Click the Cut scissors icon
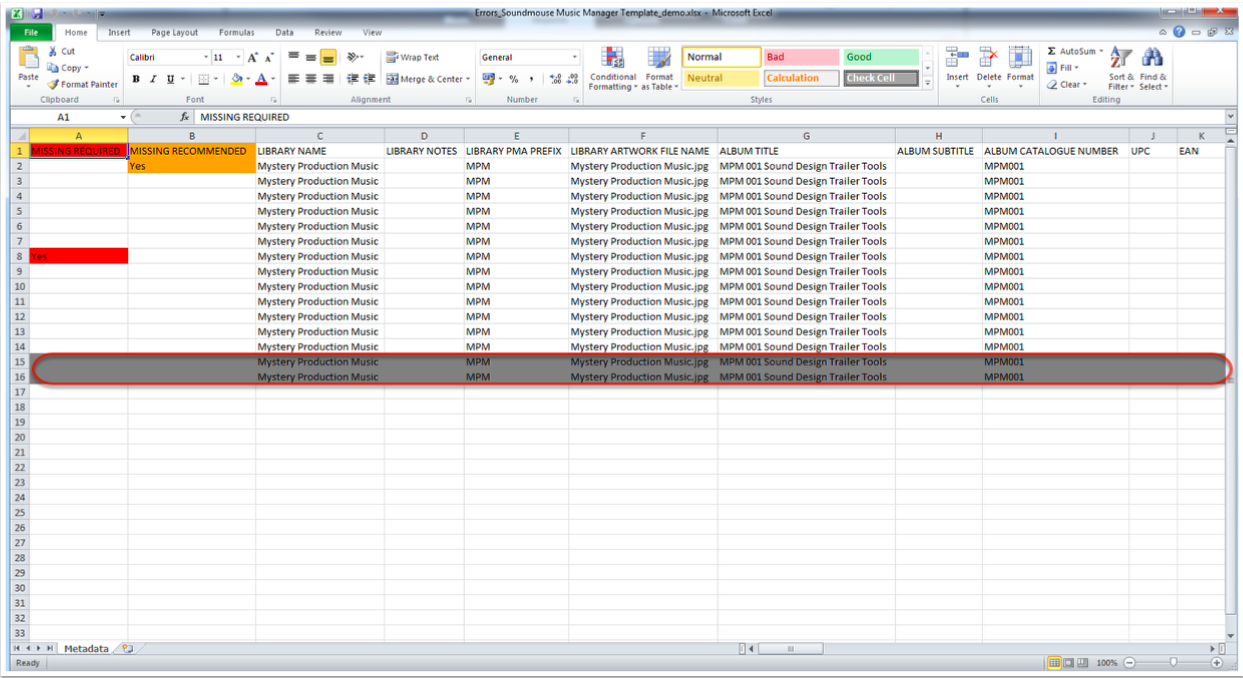This screenshot has height=678, width=1243. coord(53,51)
